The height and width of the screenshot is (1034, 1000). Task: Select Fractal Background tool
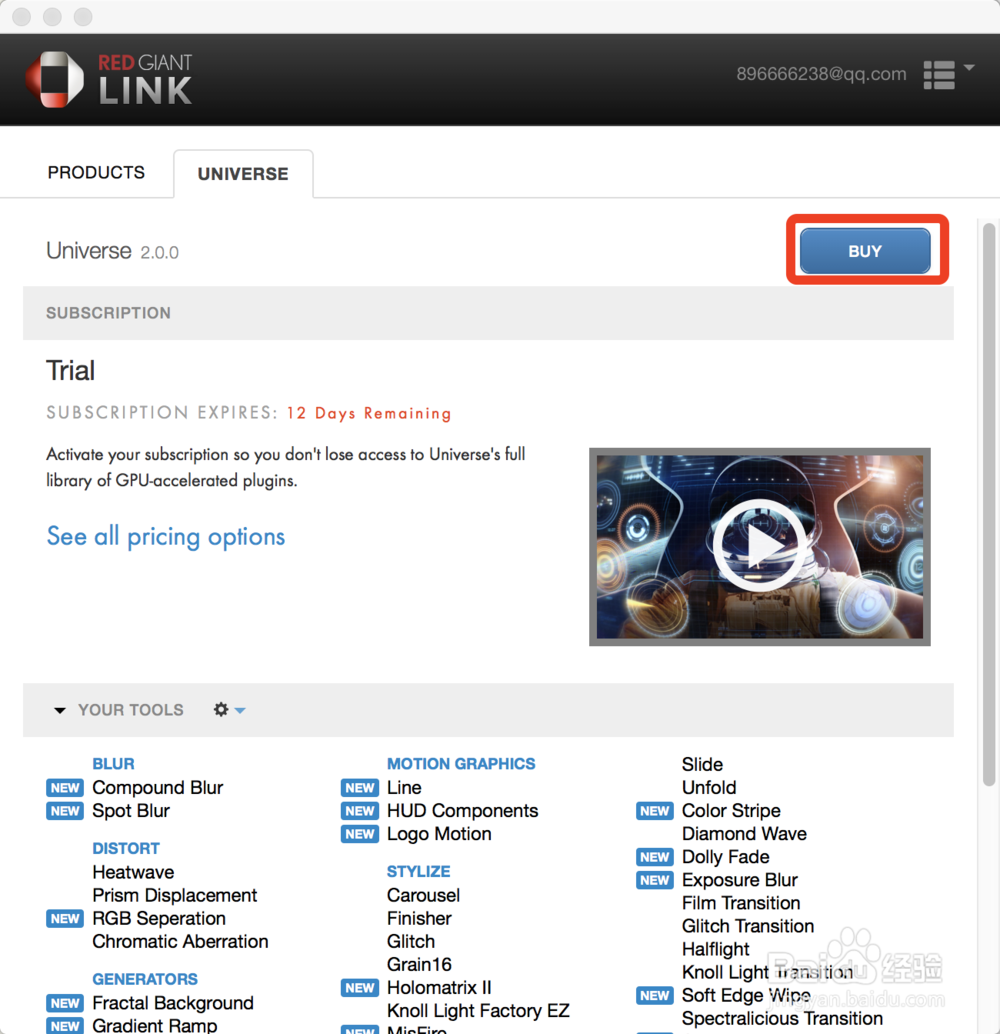coord(173,1003)
